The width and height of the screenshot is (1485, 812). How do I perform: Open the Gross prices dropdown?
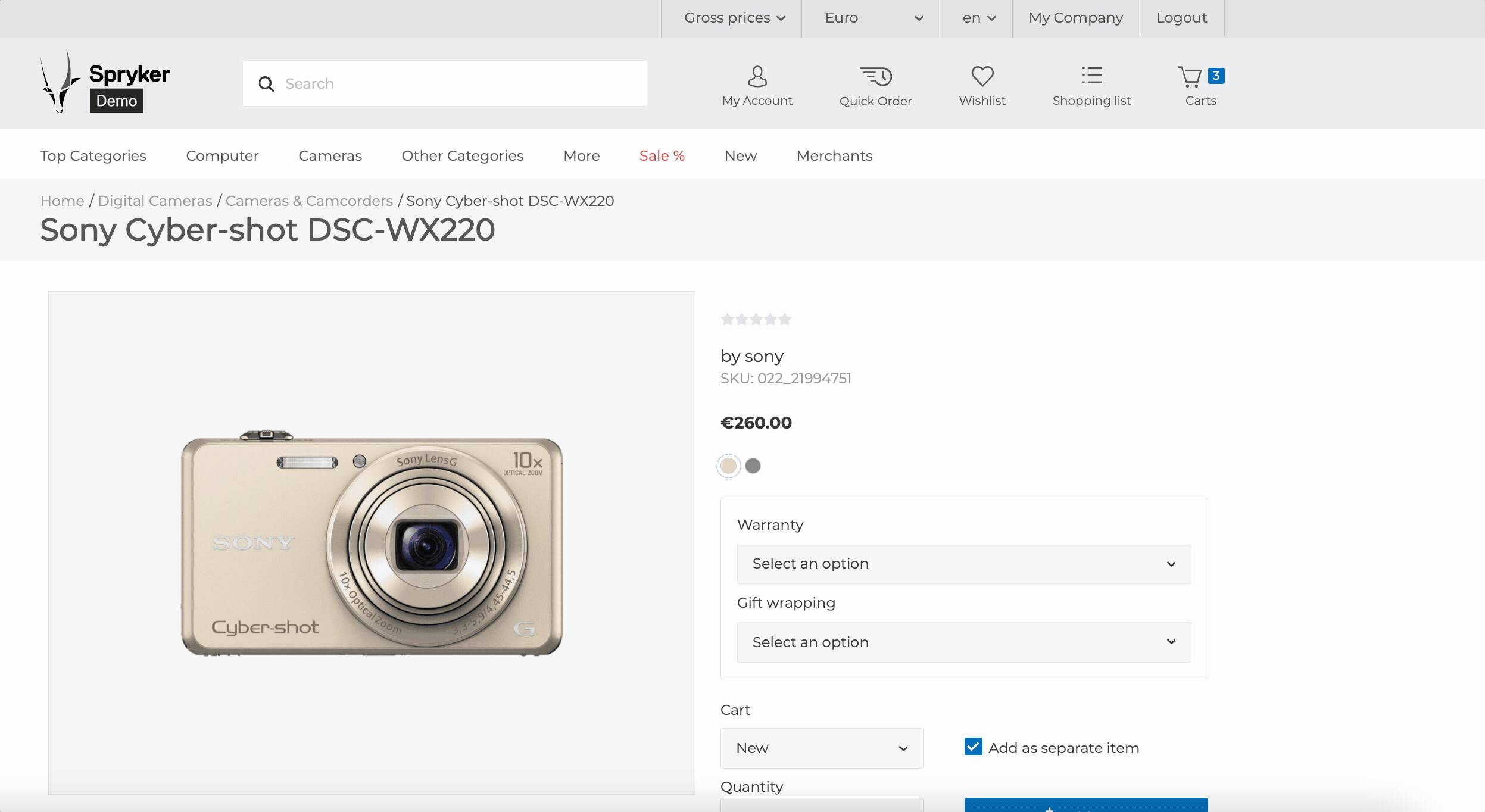pyautogui.click(x=734, y=18)
